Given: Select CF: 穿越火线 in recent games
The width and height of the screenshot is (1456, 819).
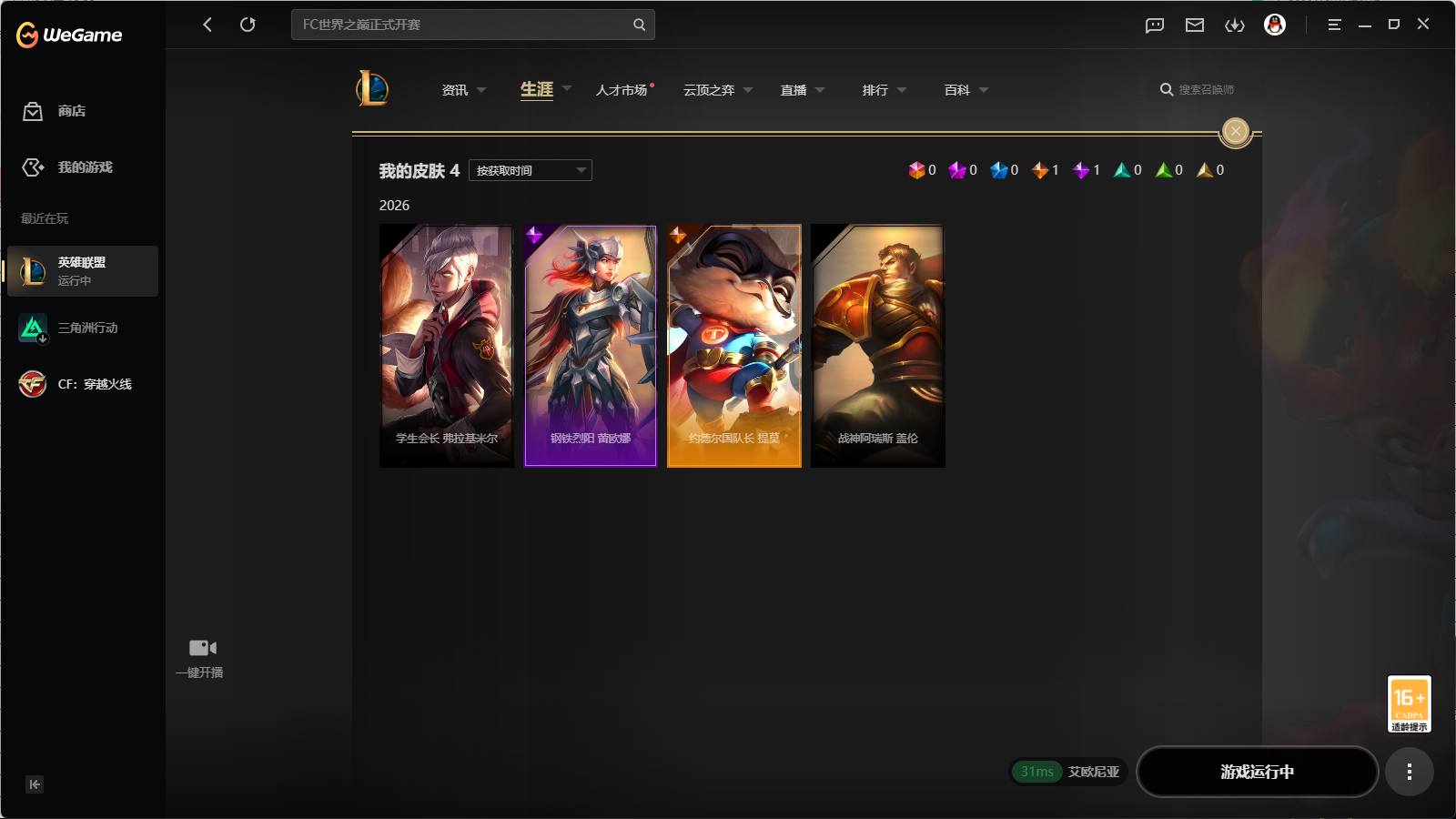Looking at the screenshot, I should coord(83,384).
